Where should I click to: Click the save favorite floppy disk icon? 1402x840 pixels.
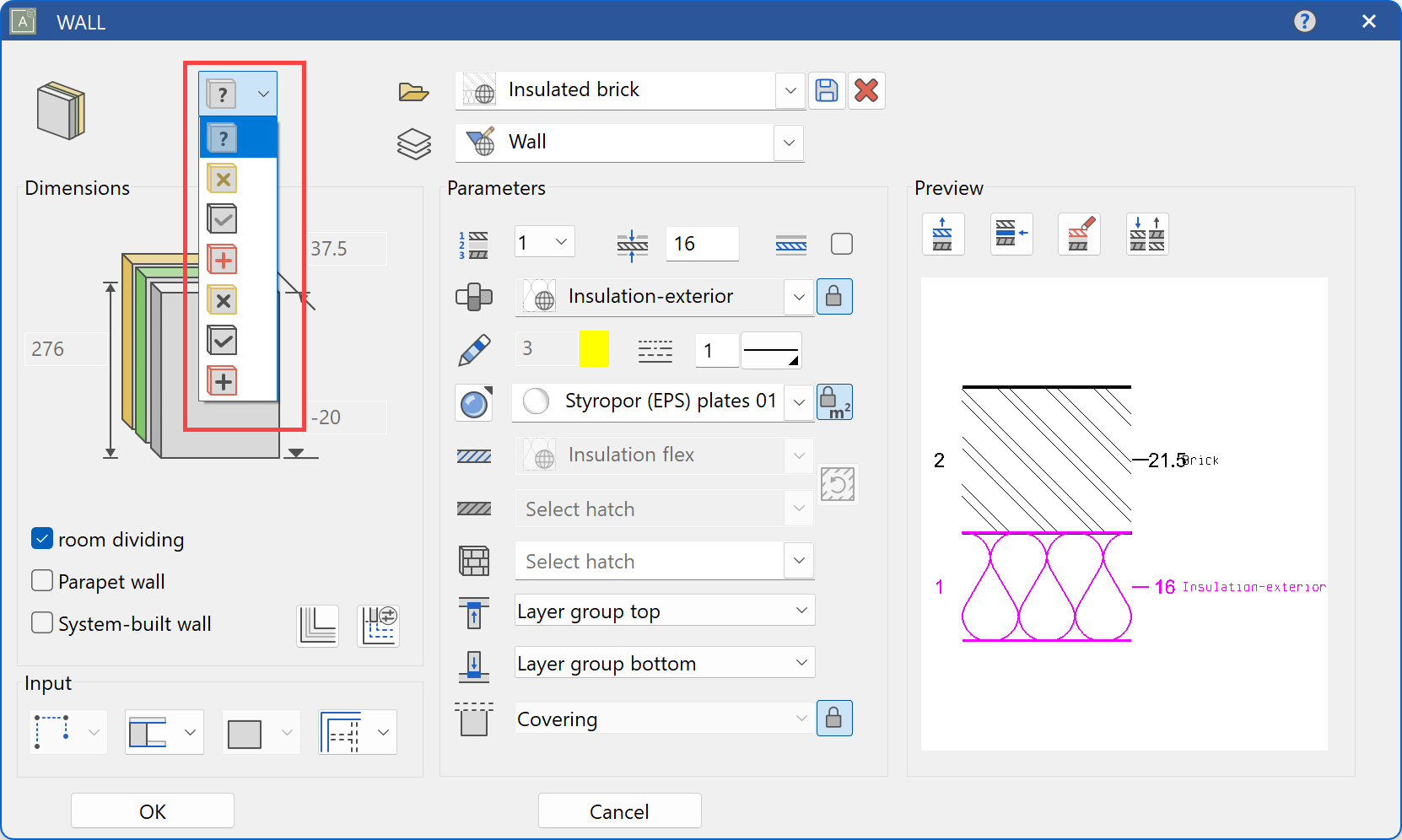(x=827, y=90)
